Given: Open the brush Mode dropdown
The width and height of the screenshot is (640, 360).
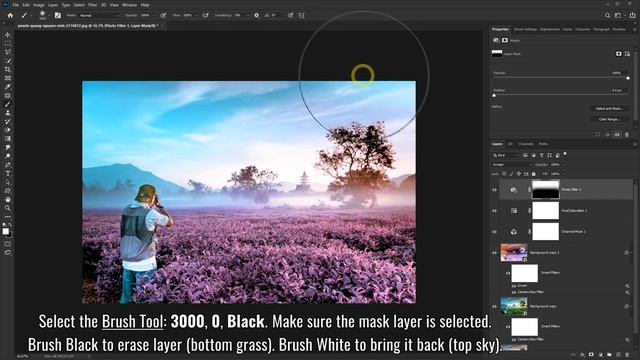Looking at the screenshot, I should click(99, 16).
